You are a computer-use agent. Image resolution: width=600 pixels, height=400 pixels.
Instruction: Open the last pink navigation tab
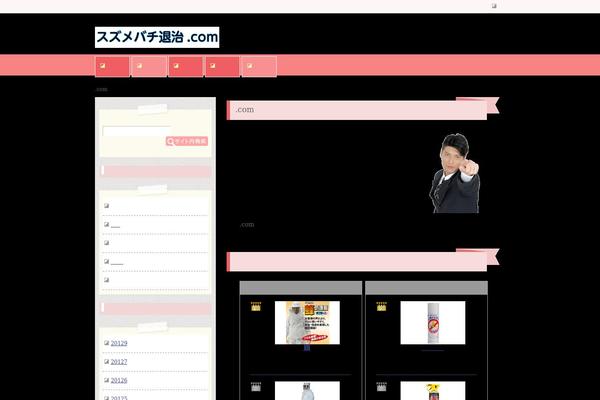pos(259,67)
